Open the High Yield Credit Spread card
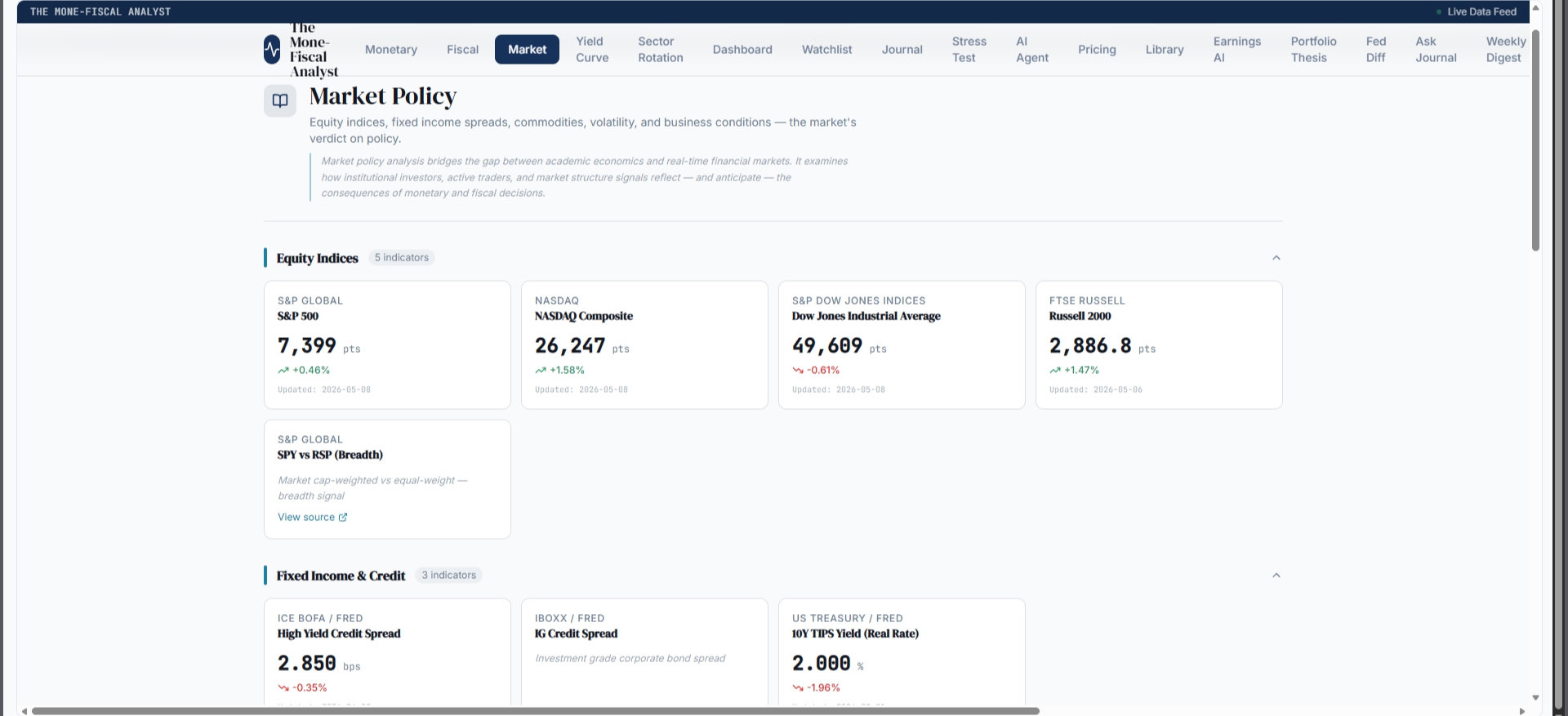 (x=387, y=652)
